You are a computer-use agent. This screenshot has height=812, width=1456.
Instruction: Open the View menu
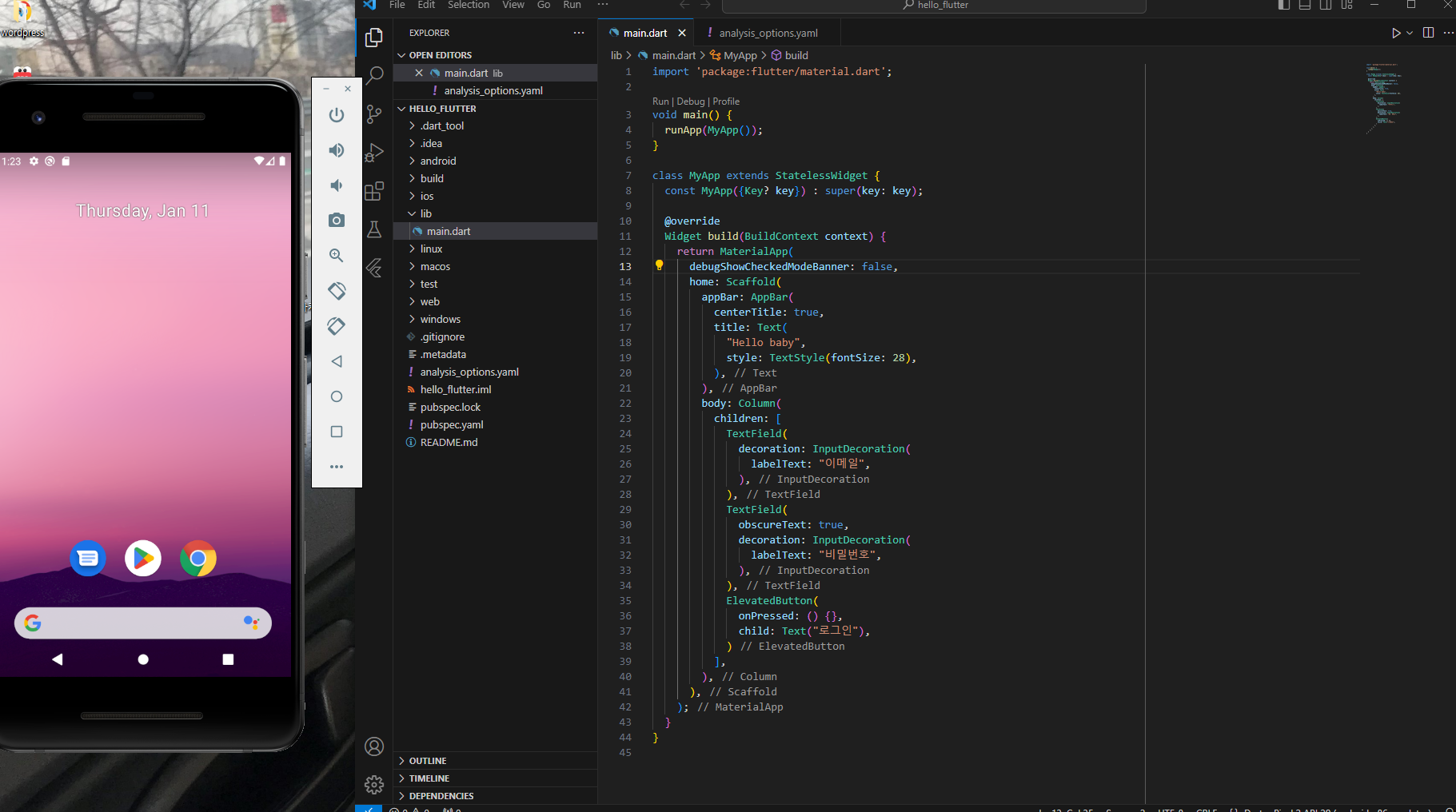point(513,5)
